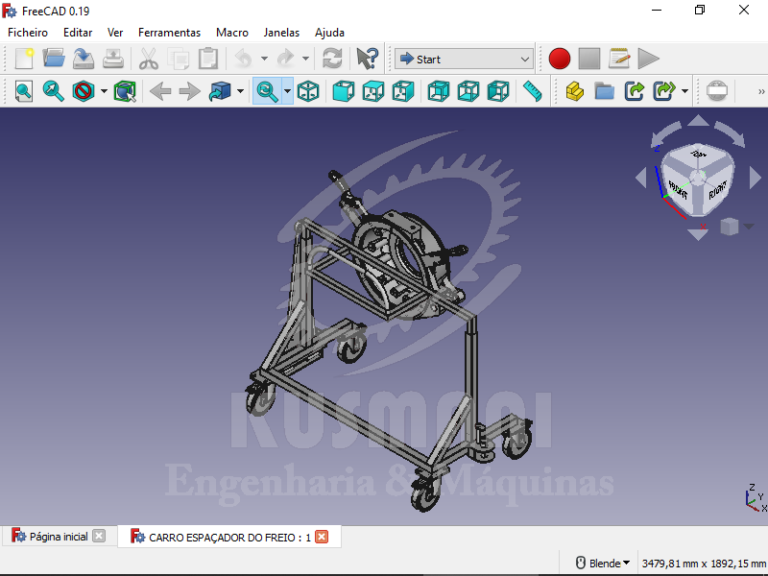Image resolution: width=768 pixels, height=576 pixels.
Task: Set the right view cube
Action: [x=403, y=91]
